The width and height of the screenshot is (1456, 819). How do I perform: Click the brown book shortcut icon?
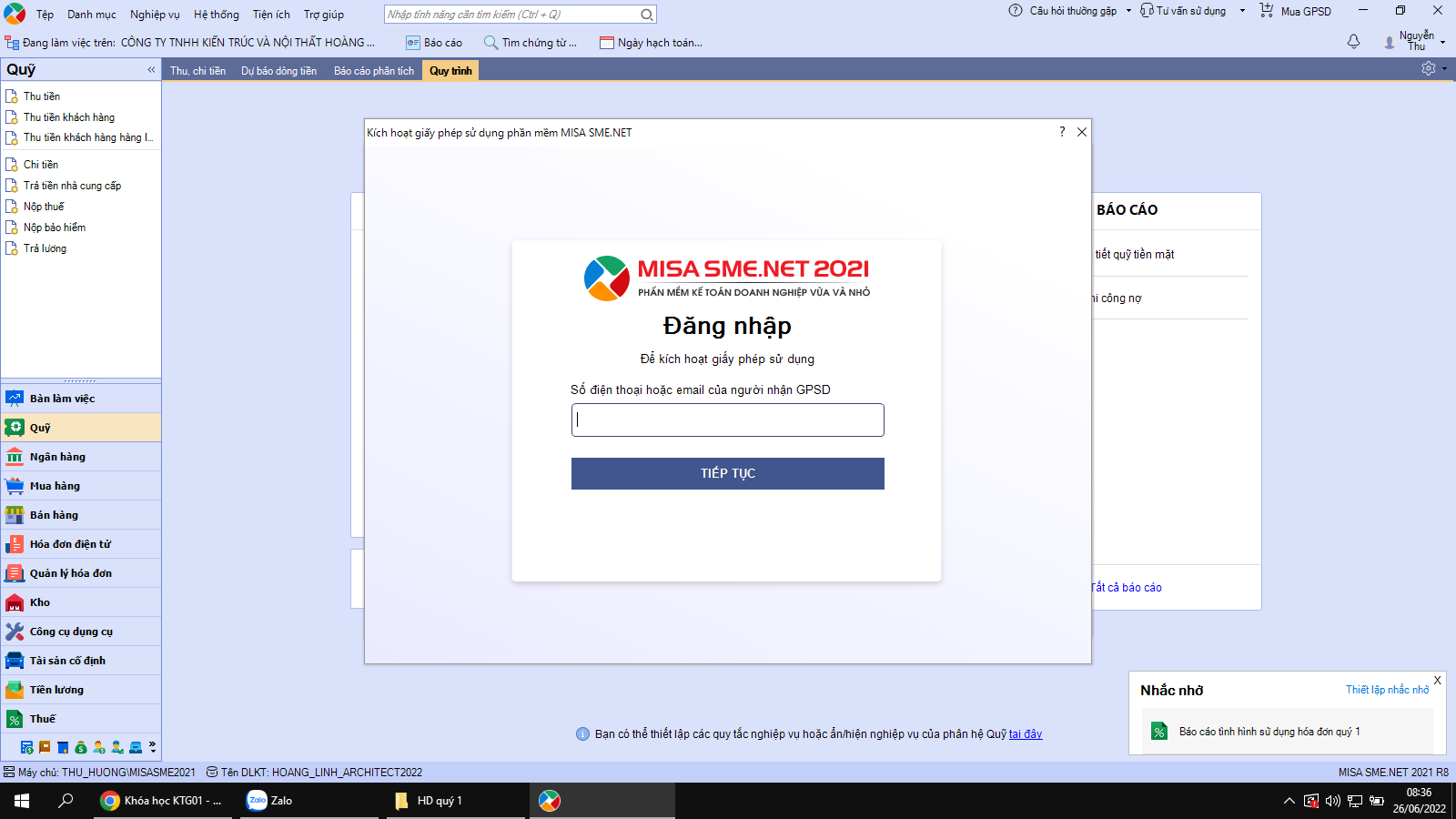point(45,747)
